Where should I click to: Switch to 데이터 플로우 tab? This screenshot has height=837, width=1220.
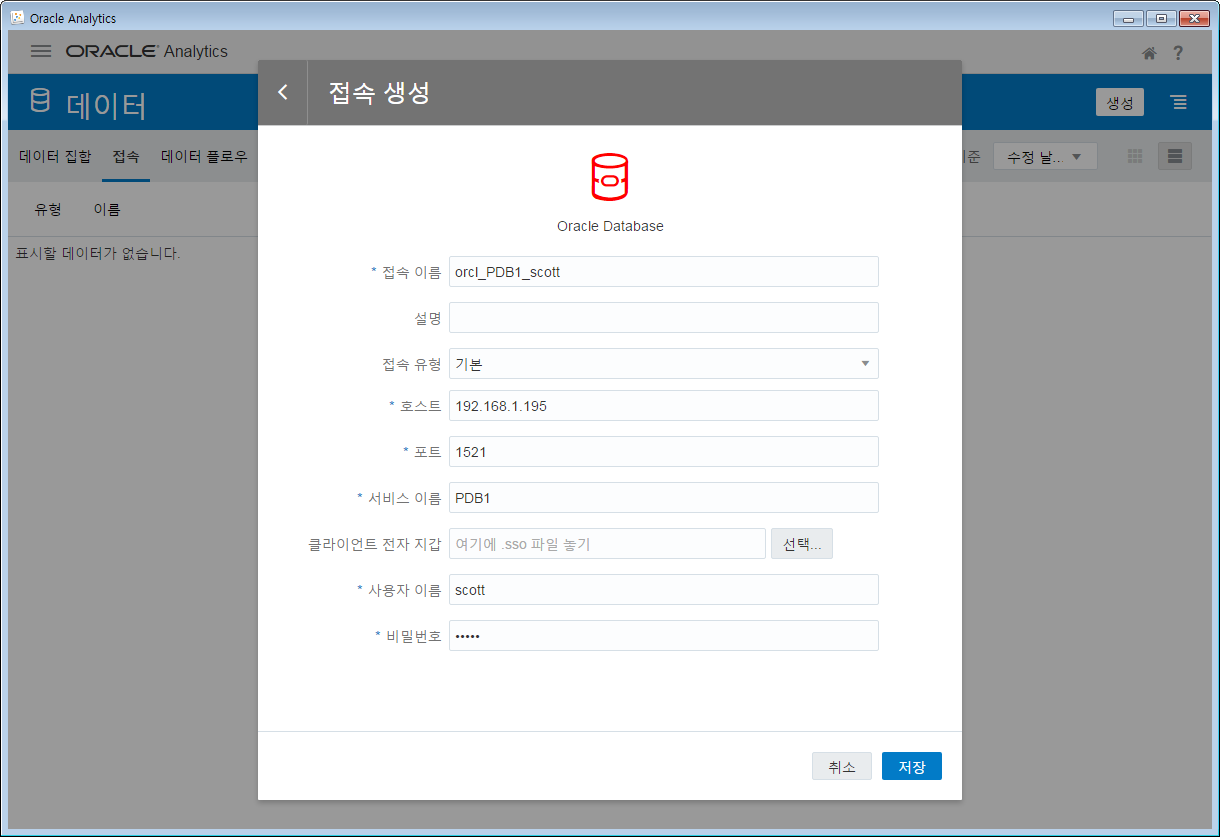click(204, 156)
